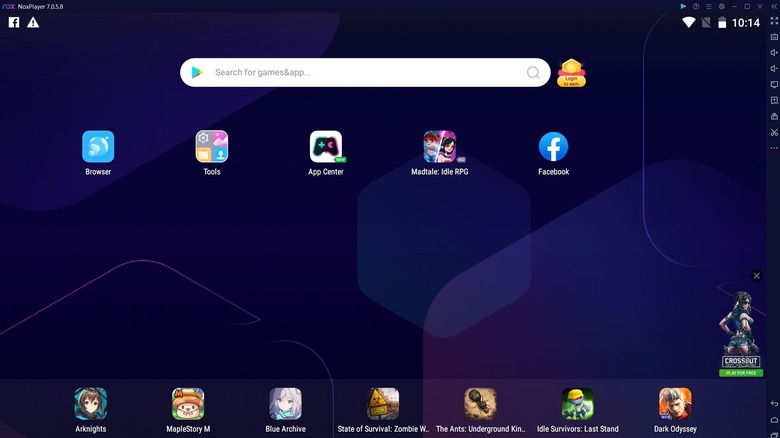Open State of Survival game
This screenshot has height=438, width=780.
383,404
